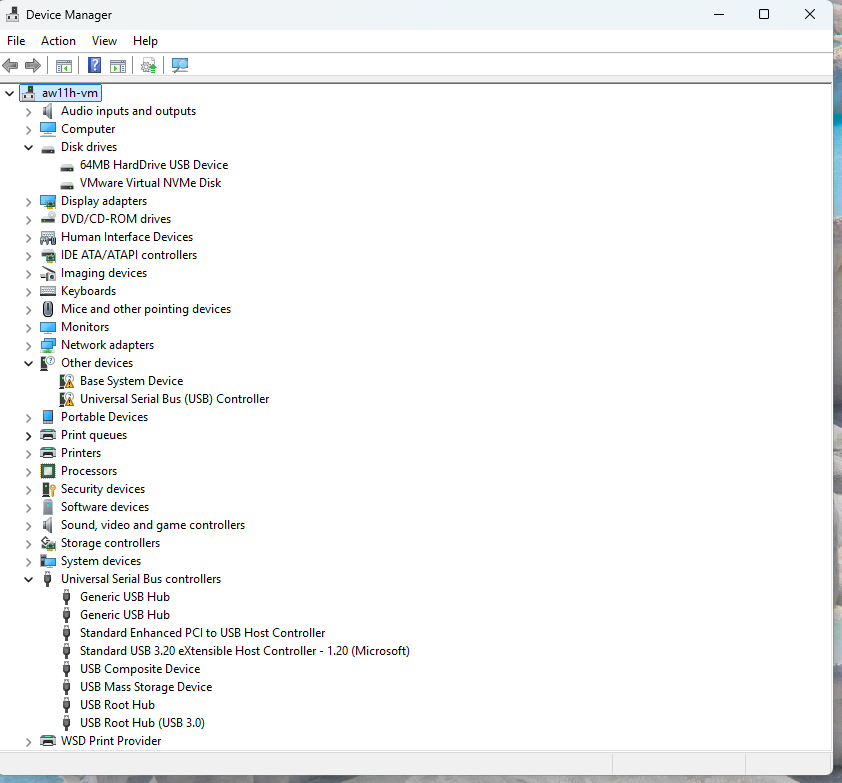Image resolution: width=842 pixels, height=783 pixels.
Task: Collapse the Universal Serial Bus controllers category
Action: [28, 579]
